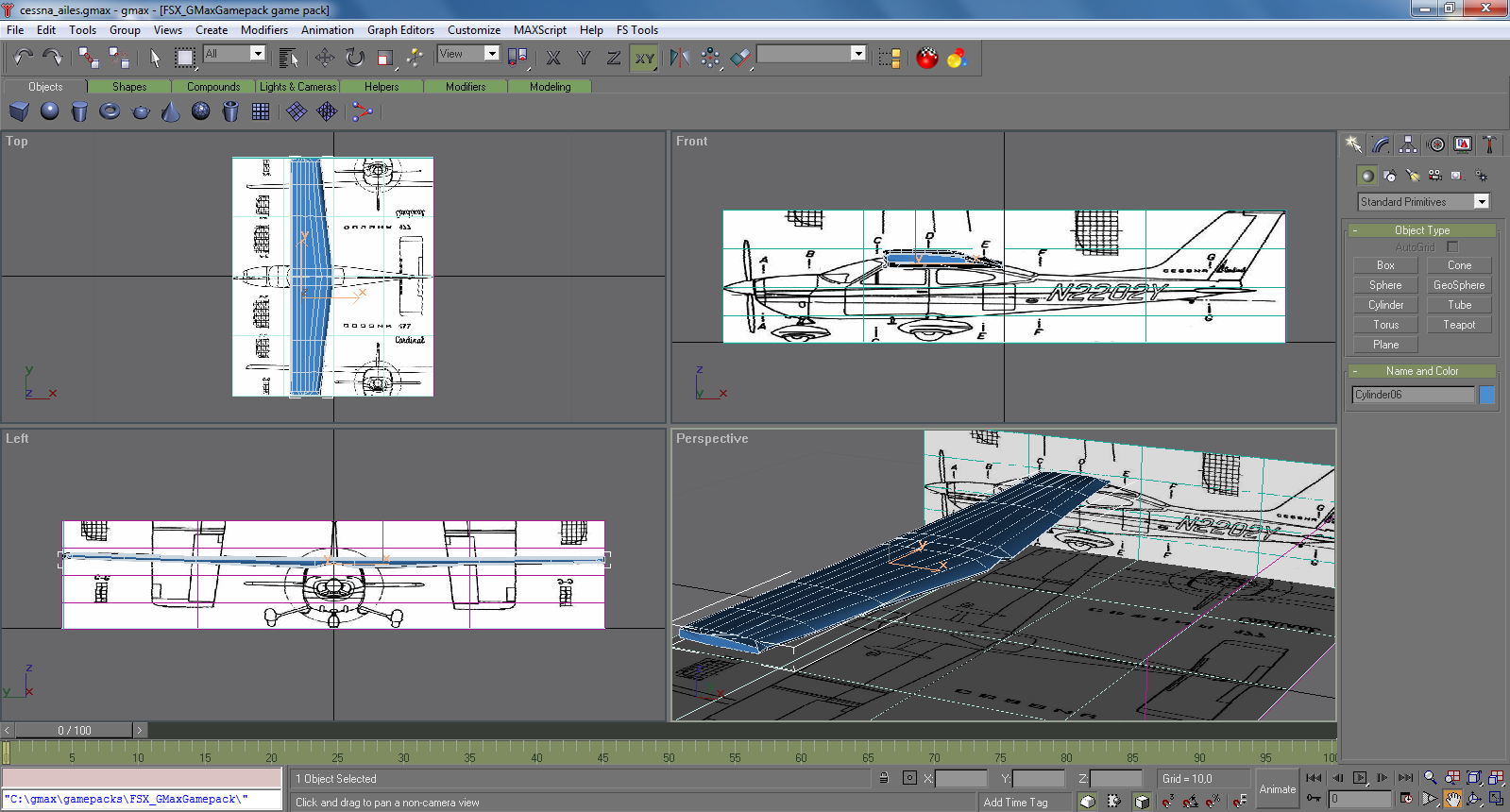The image size is (1510, 812).
Task: Choose the Select and Move tool
Action: tap(324, 58)
